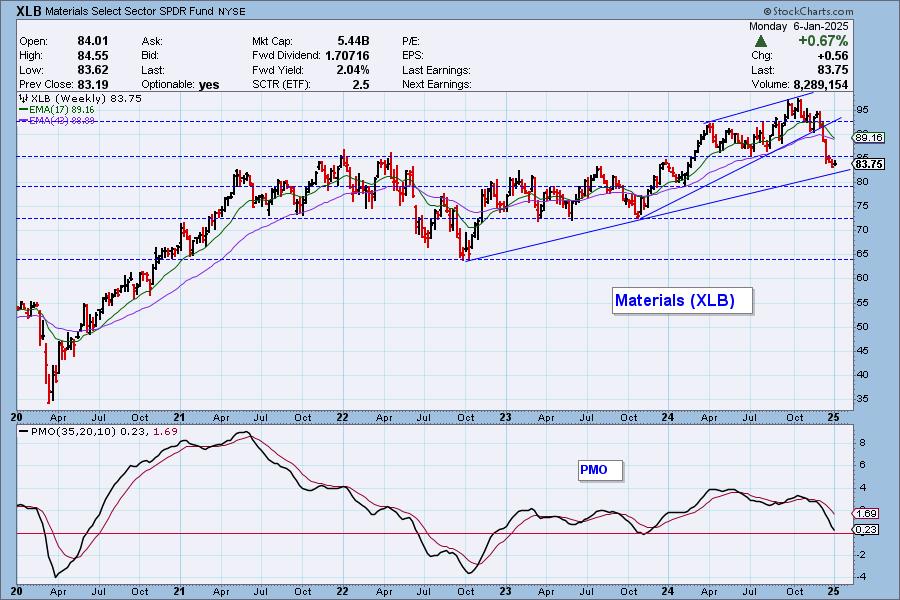Click the 60 price scale label

click(863, 278)
